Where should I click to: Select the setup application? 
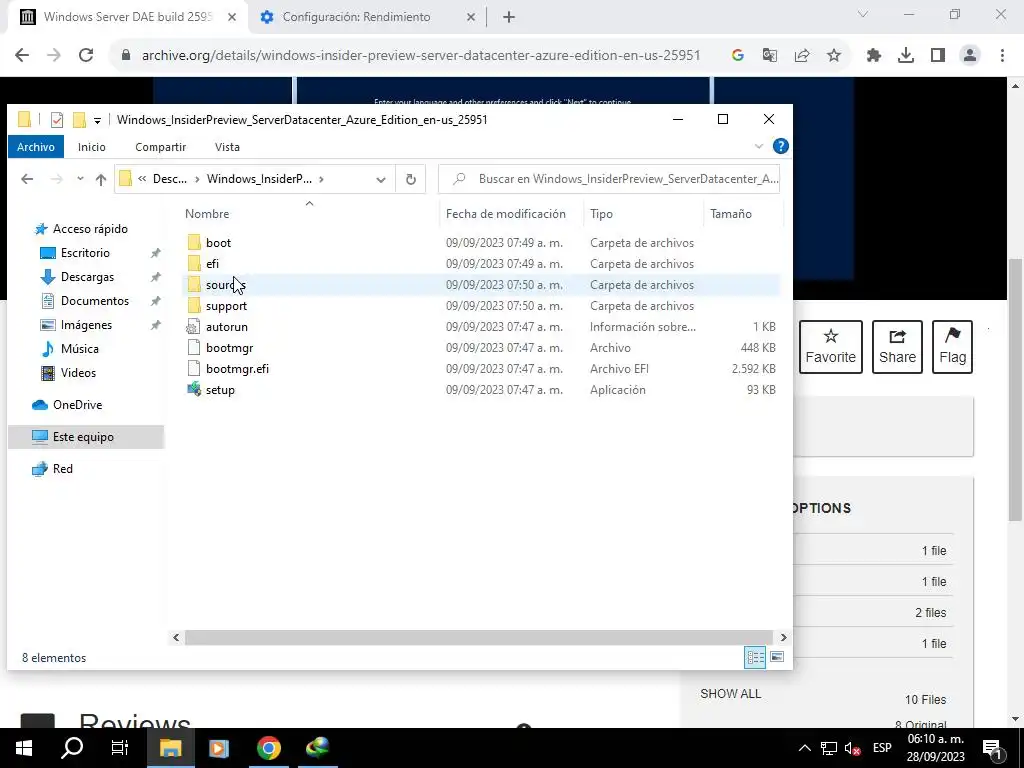point(219,390)
